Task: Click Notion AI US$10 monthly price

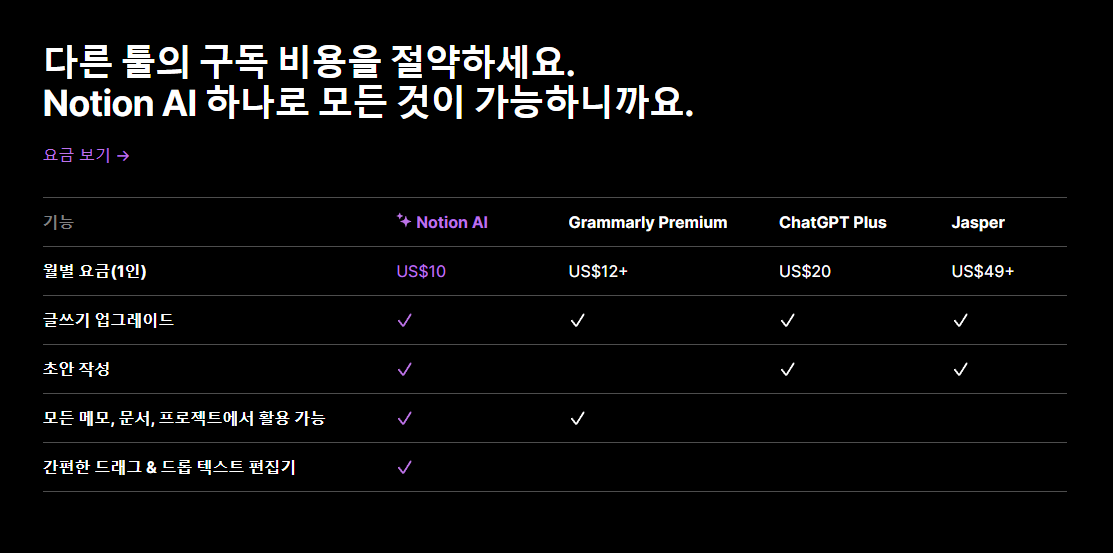Action: (421, 271)
